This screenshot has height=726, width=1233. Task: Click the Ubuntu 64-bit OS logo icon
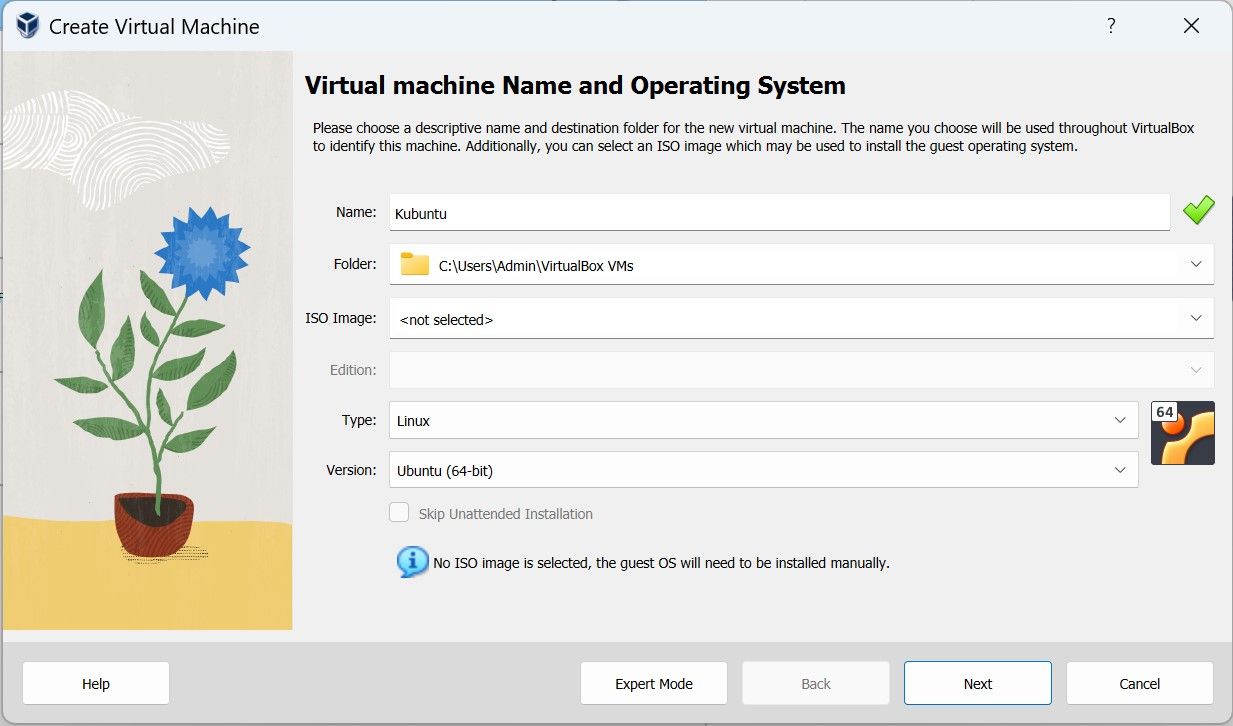point(1182,433)
